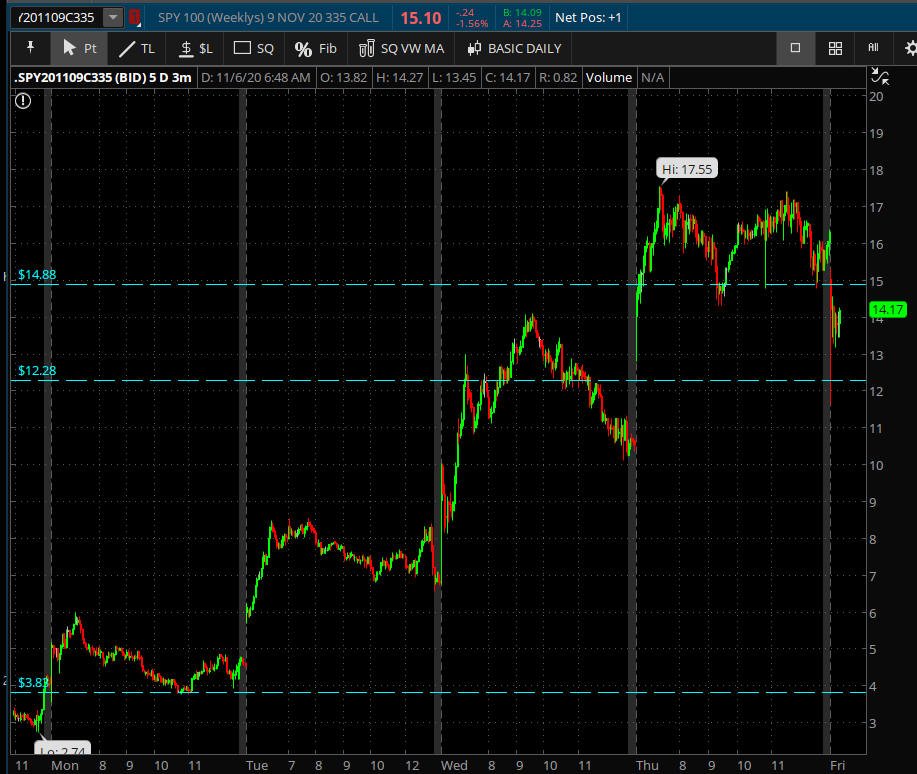Image resolution: width=917 pixels, height=774 pixels.
Task: Click the green 14.17 current price marker
Action: coord(887,310)
